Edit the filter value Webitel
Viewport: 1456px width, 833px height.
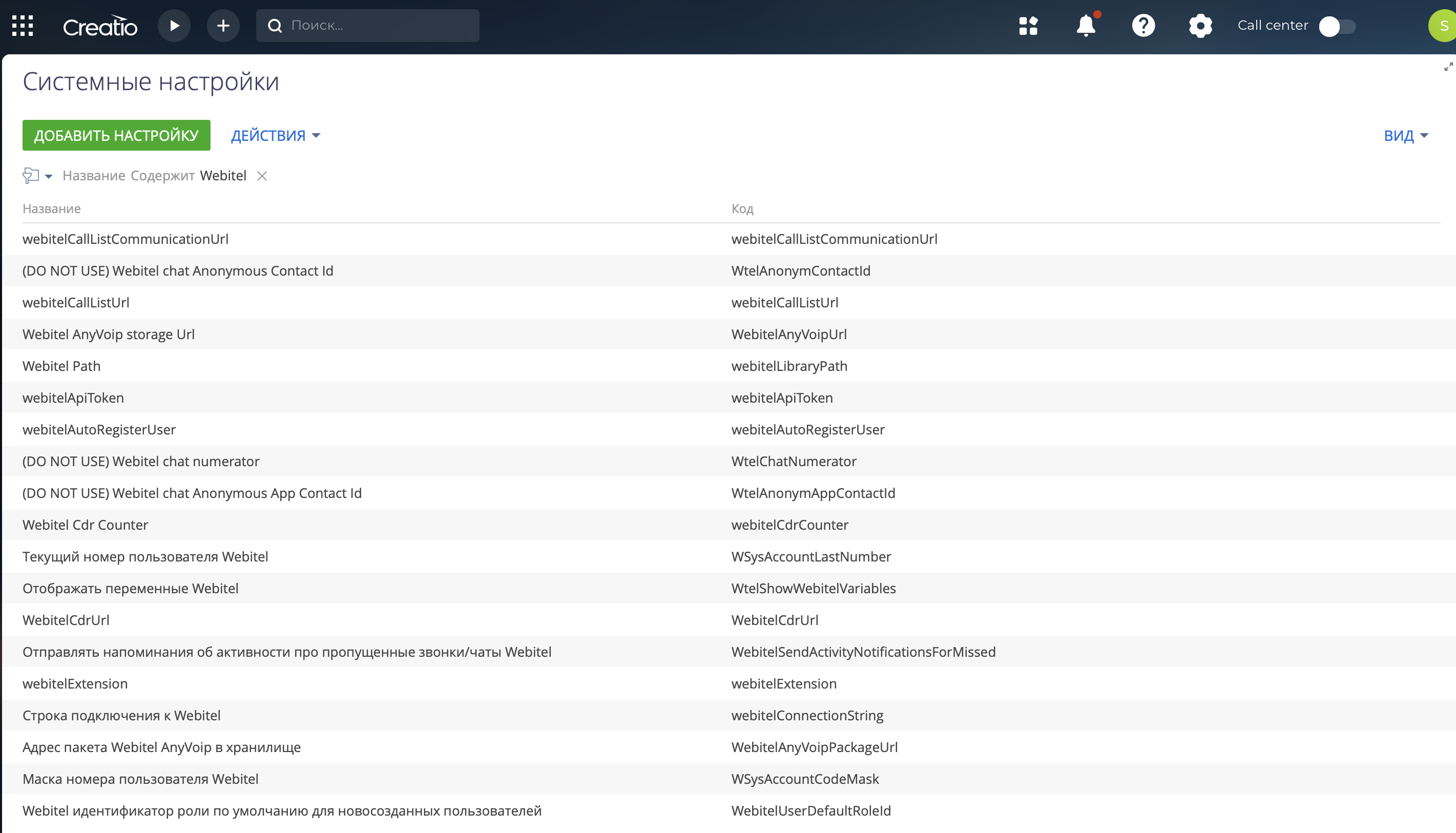click(223, 176)
